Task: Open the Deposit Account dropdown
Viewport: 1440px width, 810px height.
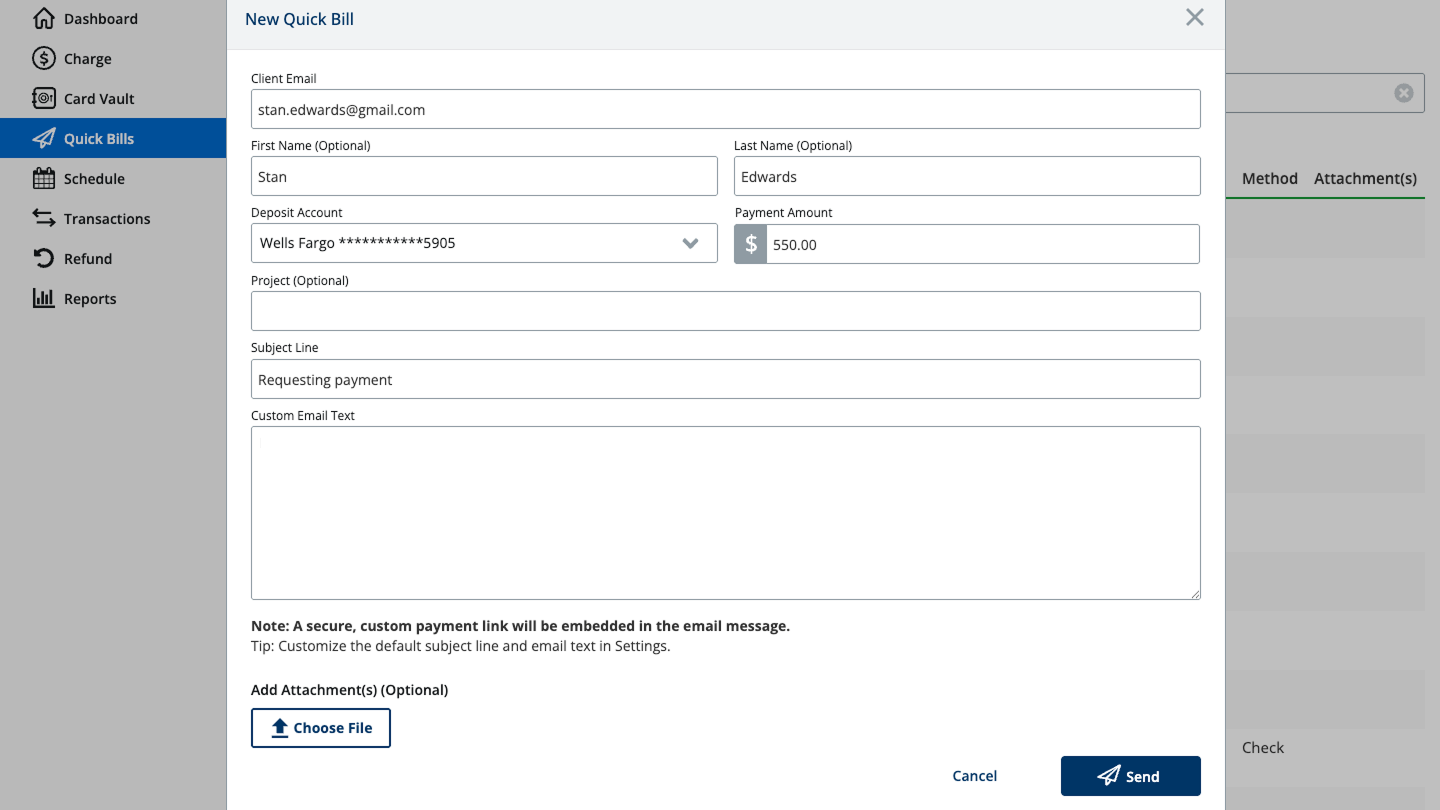Action: coord(484,243)
